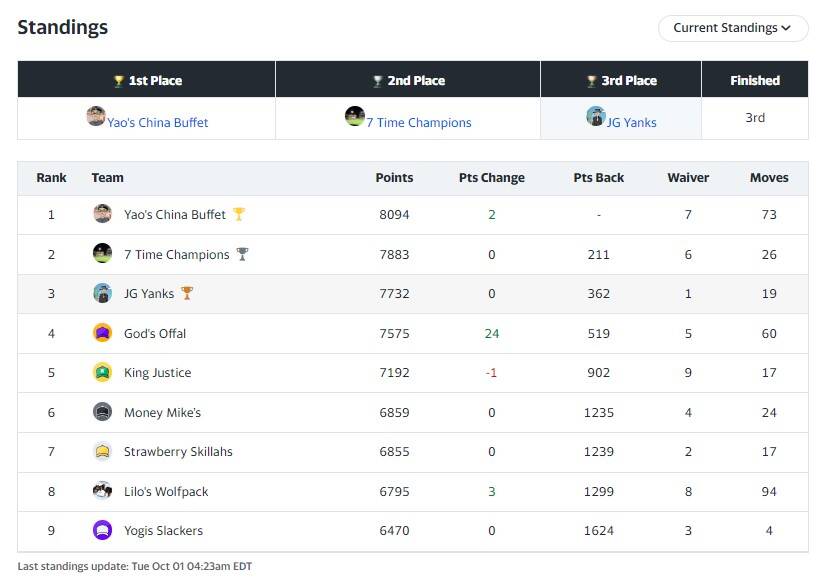Click the Waiver column header
The height and width of the screenshot is (580, 823).
click(688, 178)
